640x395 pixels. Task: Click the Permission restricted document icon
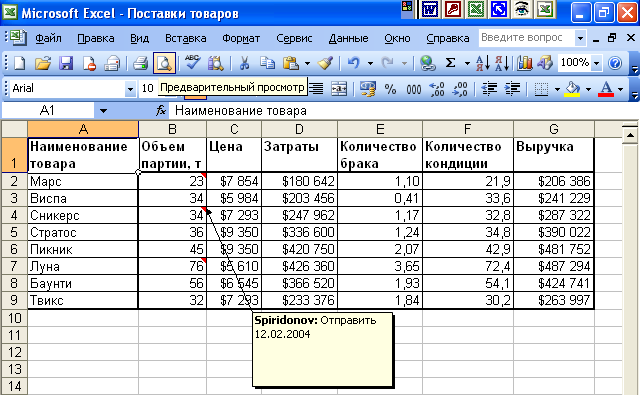tap(89, 63)
